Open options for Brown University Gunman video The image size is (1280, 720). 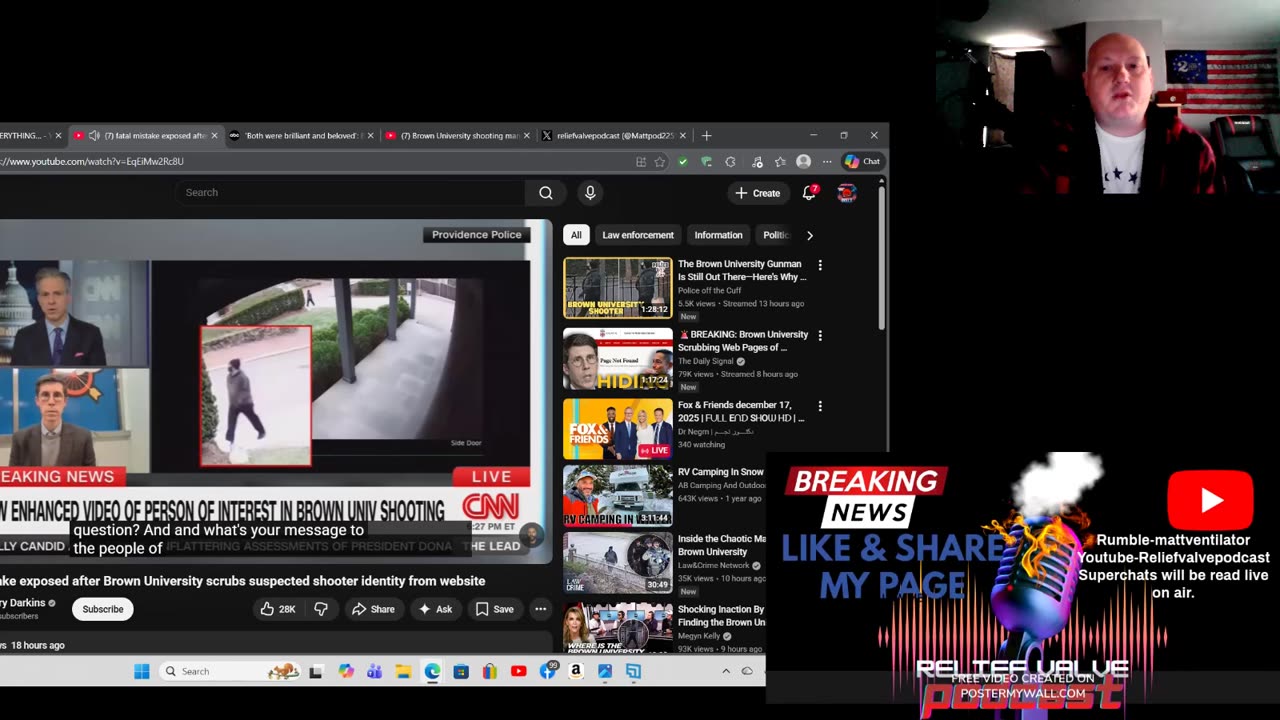820,265
